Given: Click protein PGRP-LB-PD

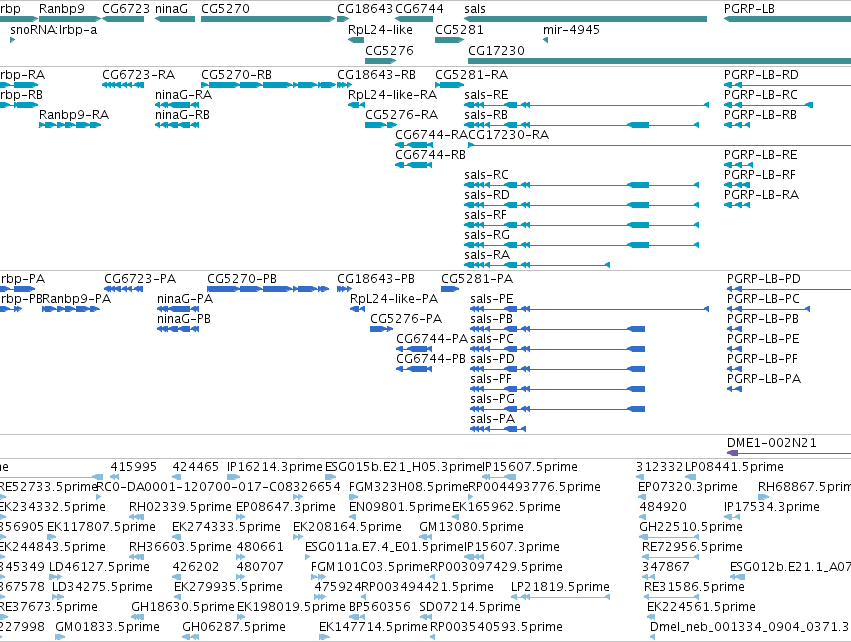Looking at the screenshot, I should (789, 289).
